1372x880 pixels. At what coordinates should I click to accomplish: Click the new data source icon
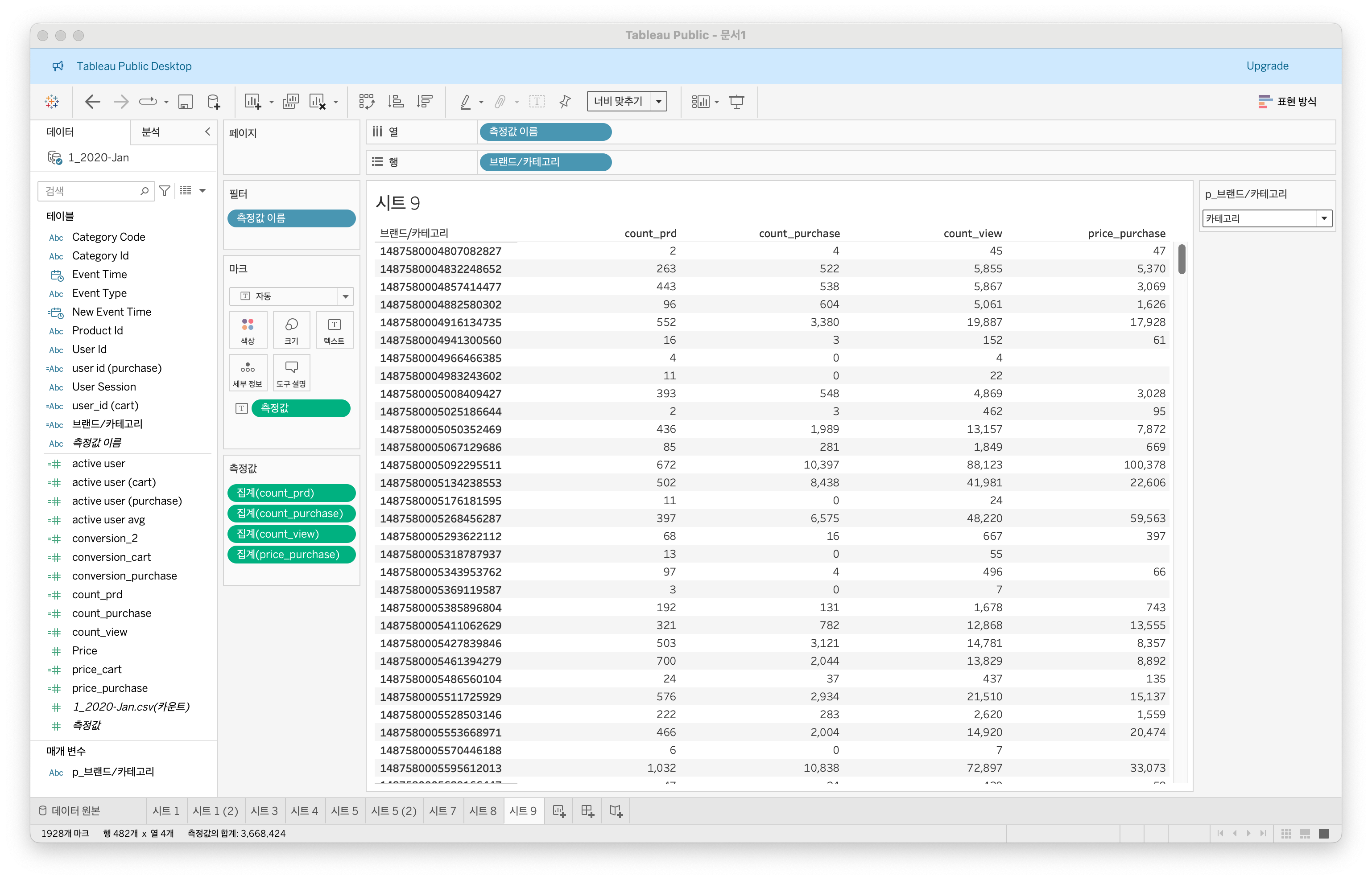[x=213, y=102]
